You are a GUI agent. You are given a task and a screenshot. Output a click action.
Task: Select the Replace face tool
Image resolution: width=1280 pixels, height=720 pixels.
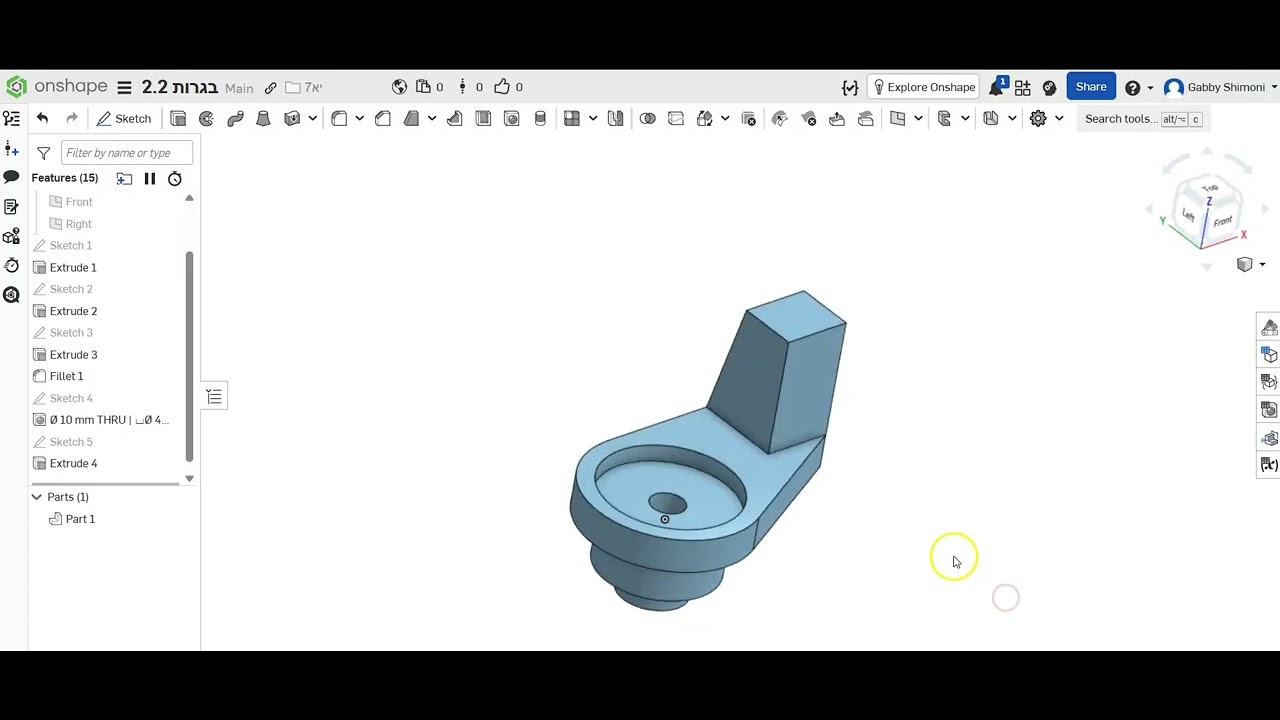866,119
